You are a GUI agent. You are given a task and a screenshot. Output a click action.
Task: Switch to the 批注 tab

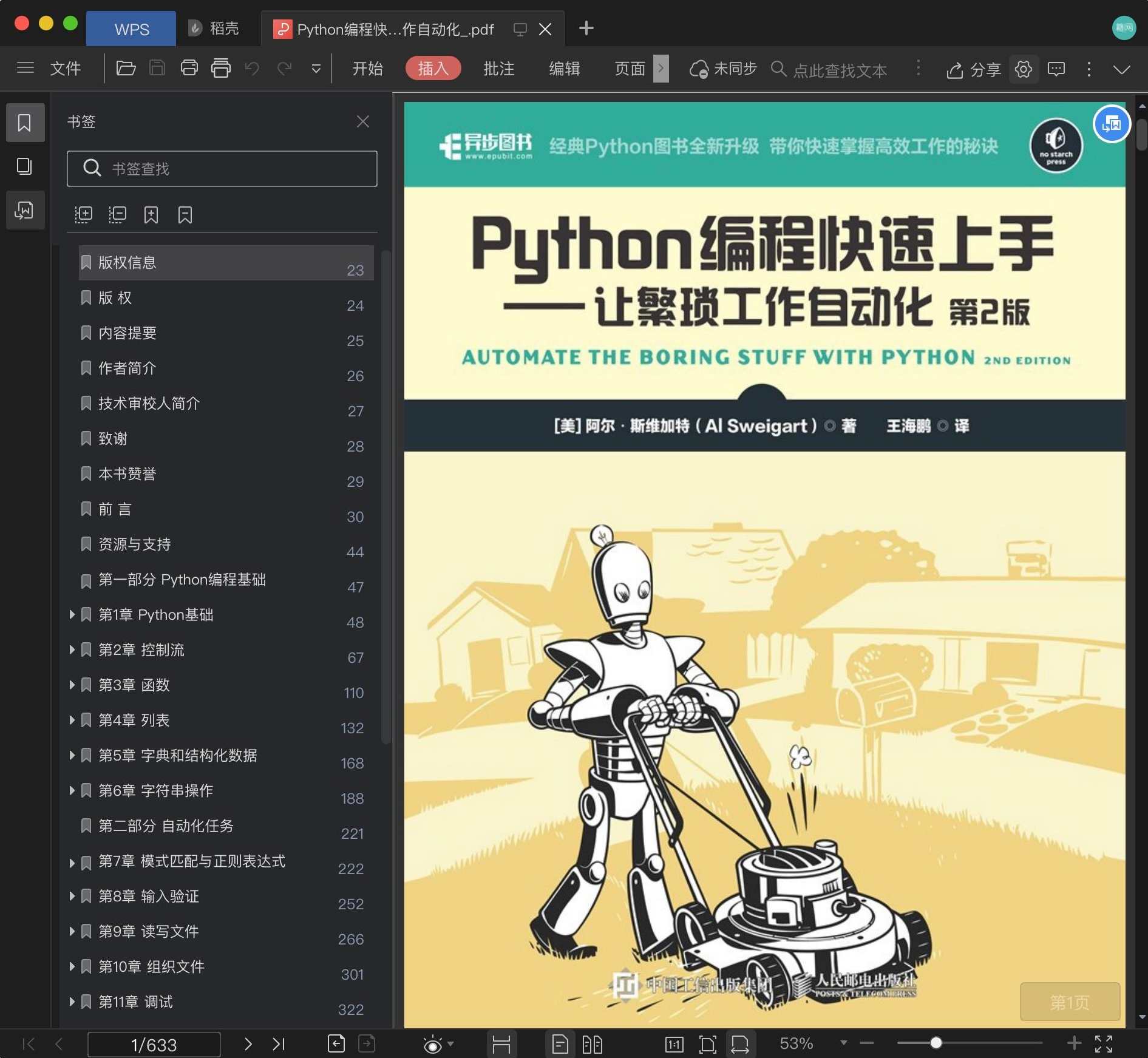point(498,69)
